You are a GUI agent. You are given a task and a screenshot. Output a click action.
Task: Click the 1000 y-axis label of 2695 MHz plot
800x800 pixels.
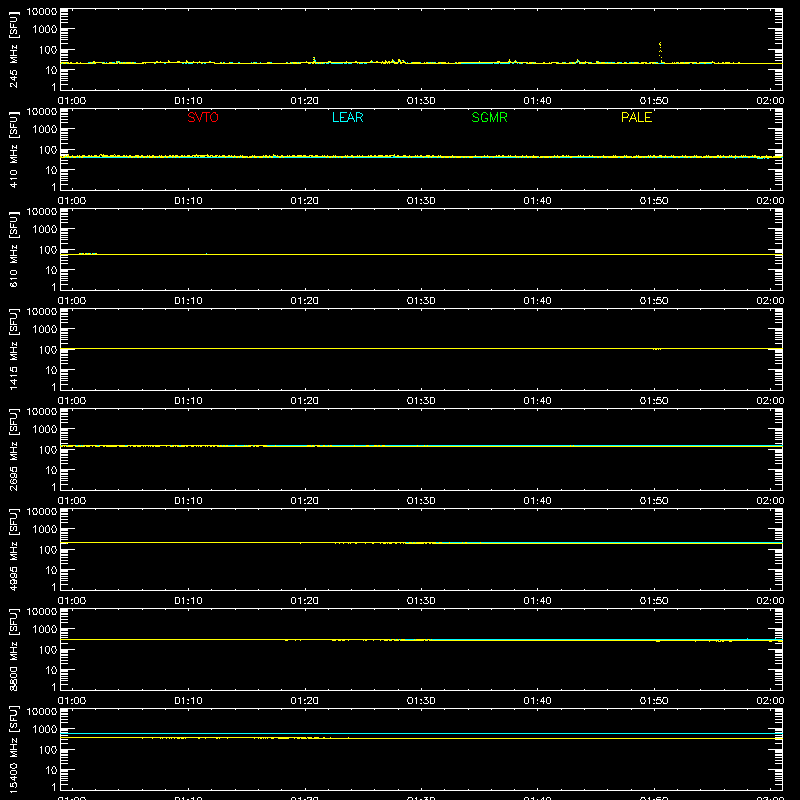pyautogui.click(x=45, y=430)
